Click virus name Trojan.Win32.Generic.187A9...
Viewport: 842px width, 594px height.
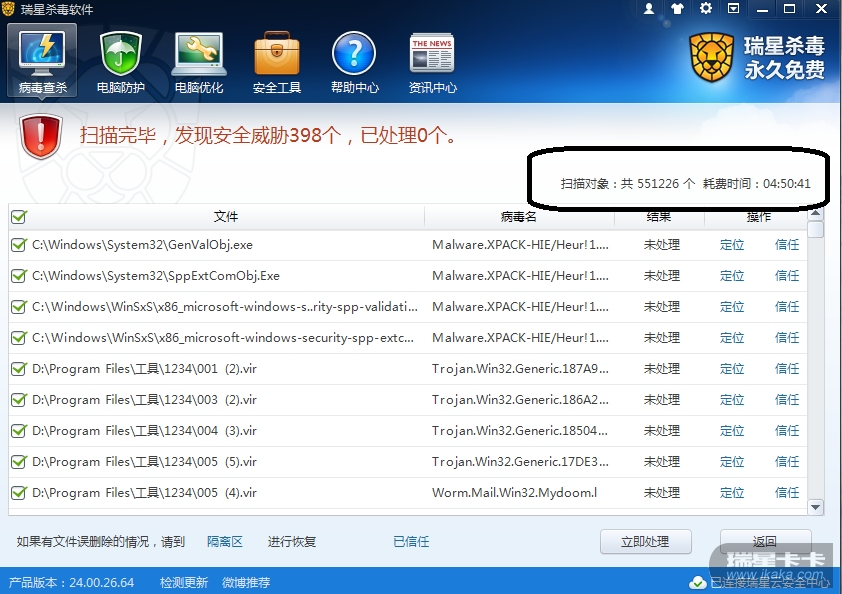coord(520,369)
